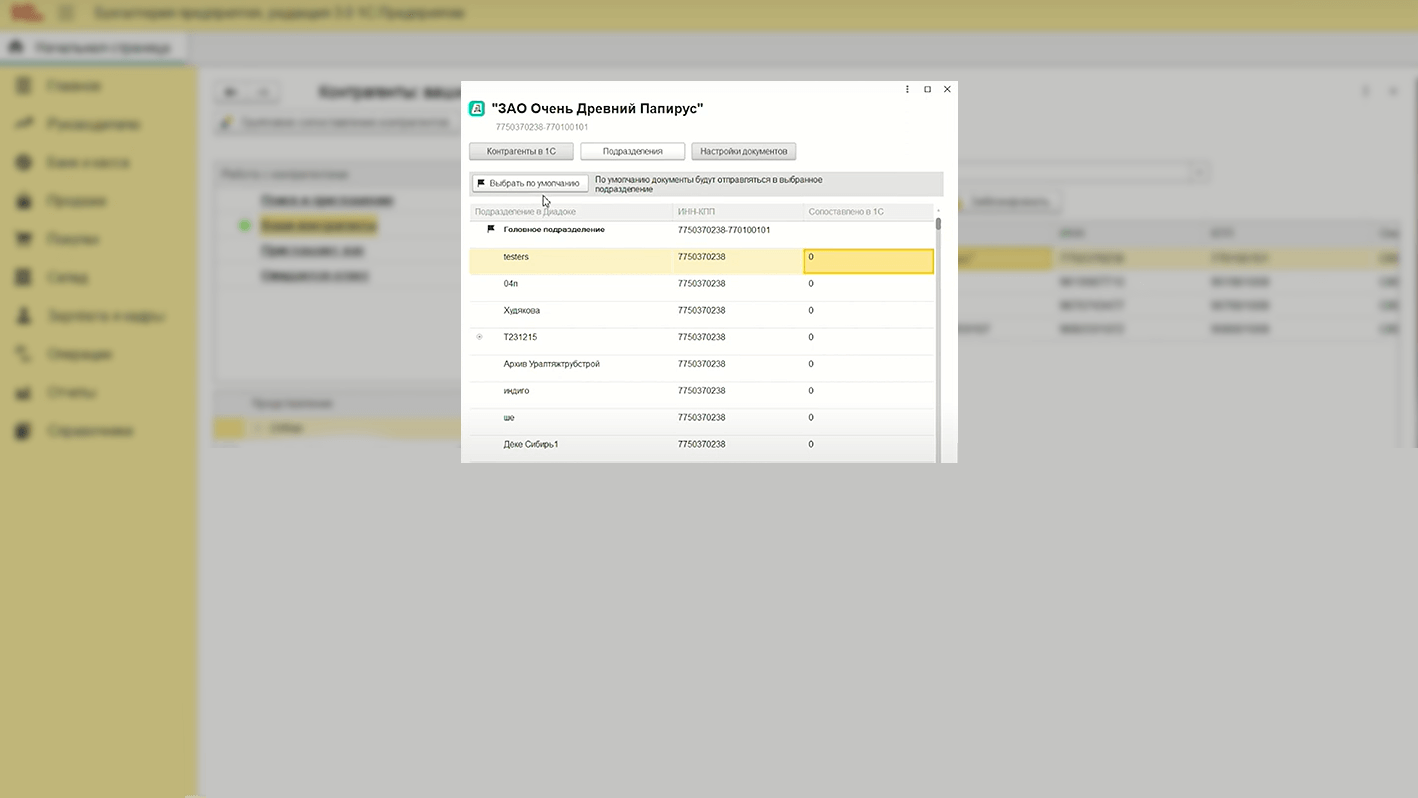Switch to the Подразделения section
The height and width of the screenshot is (798, 1418).
point(632,151)
